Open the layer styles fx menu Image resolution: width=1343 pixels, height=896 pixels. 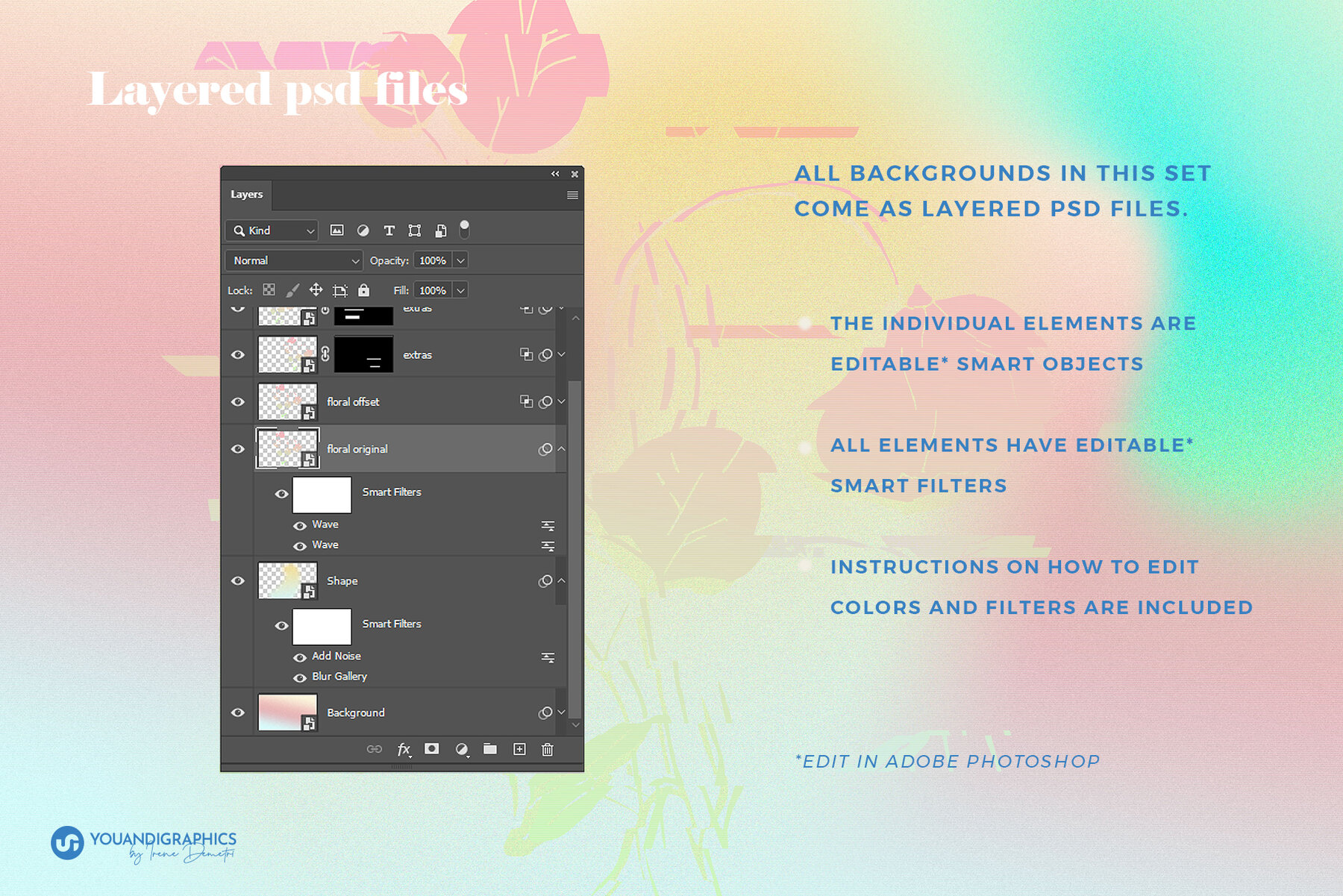(x=404, y=749)
